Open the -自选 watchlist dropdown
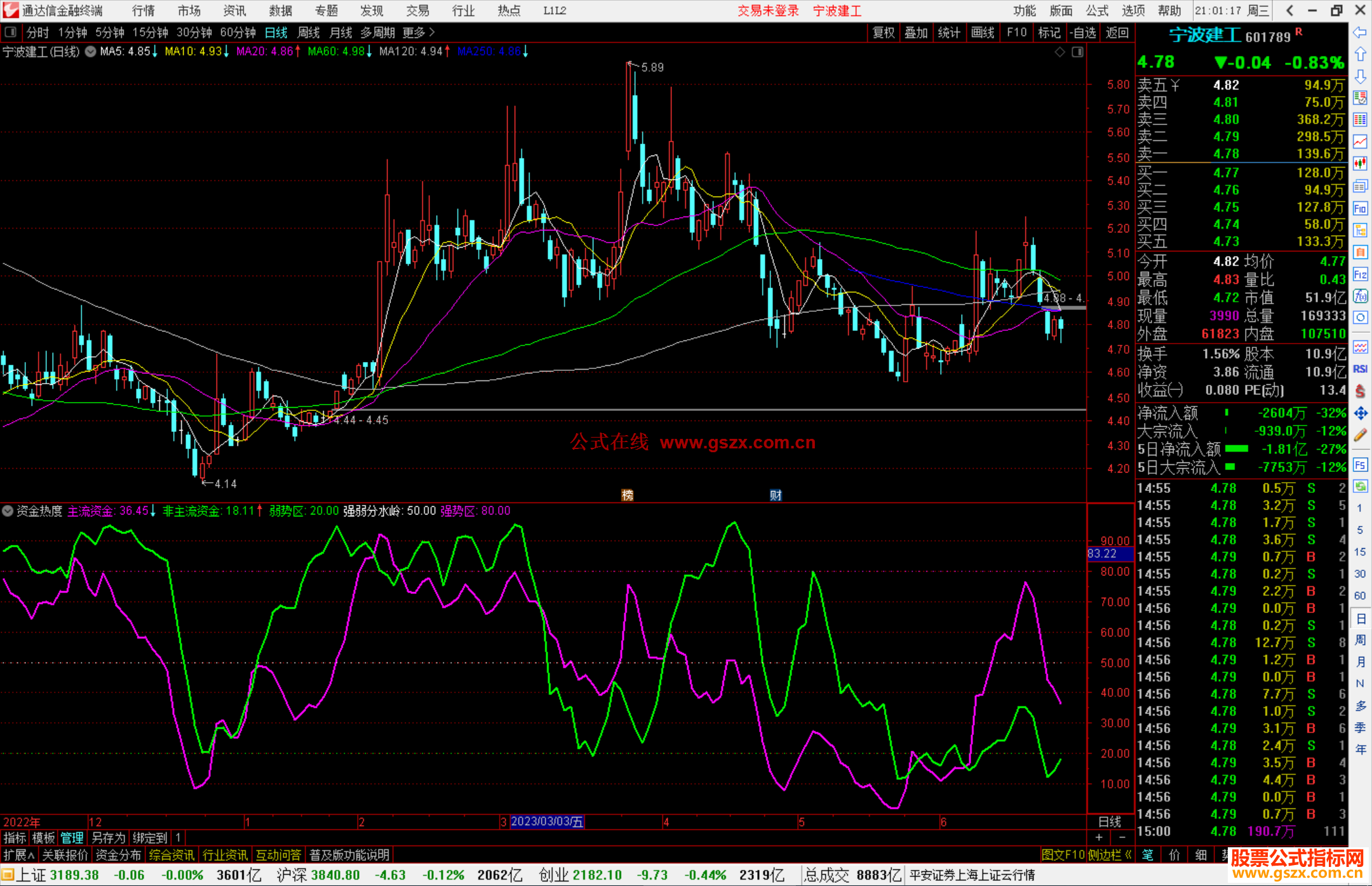 pyautogui.click(x=1082, y=32)
